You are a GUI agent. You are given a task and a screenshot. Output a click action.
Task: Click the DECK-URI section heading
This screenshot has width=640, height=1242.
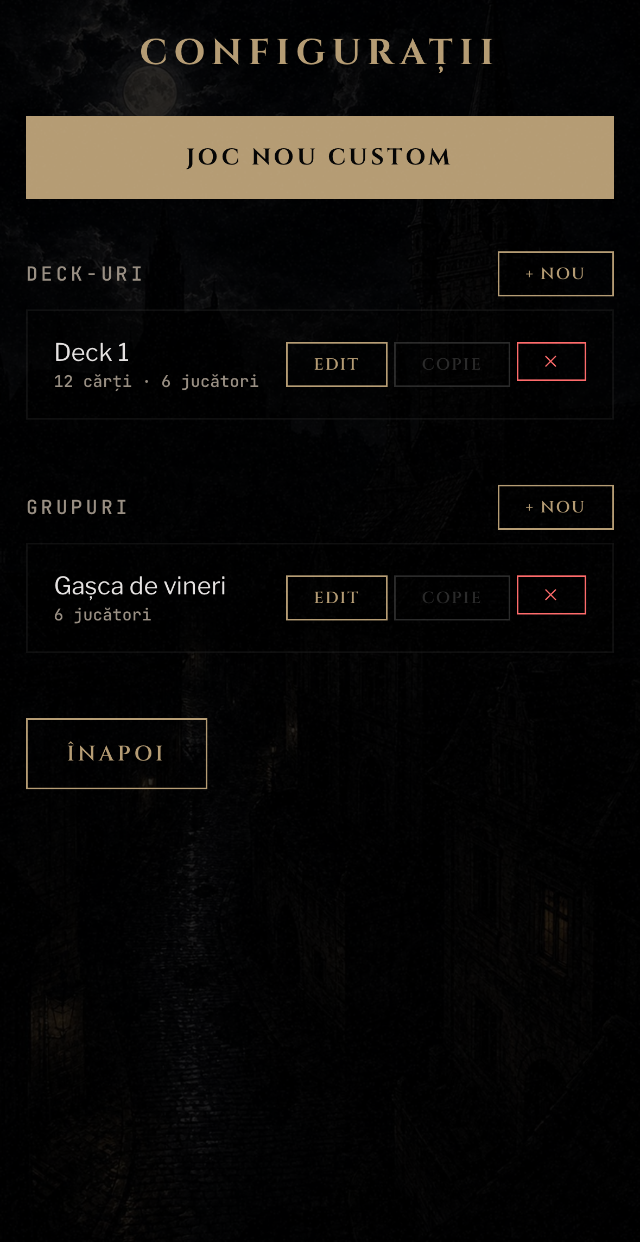tap(85, 274)
